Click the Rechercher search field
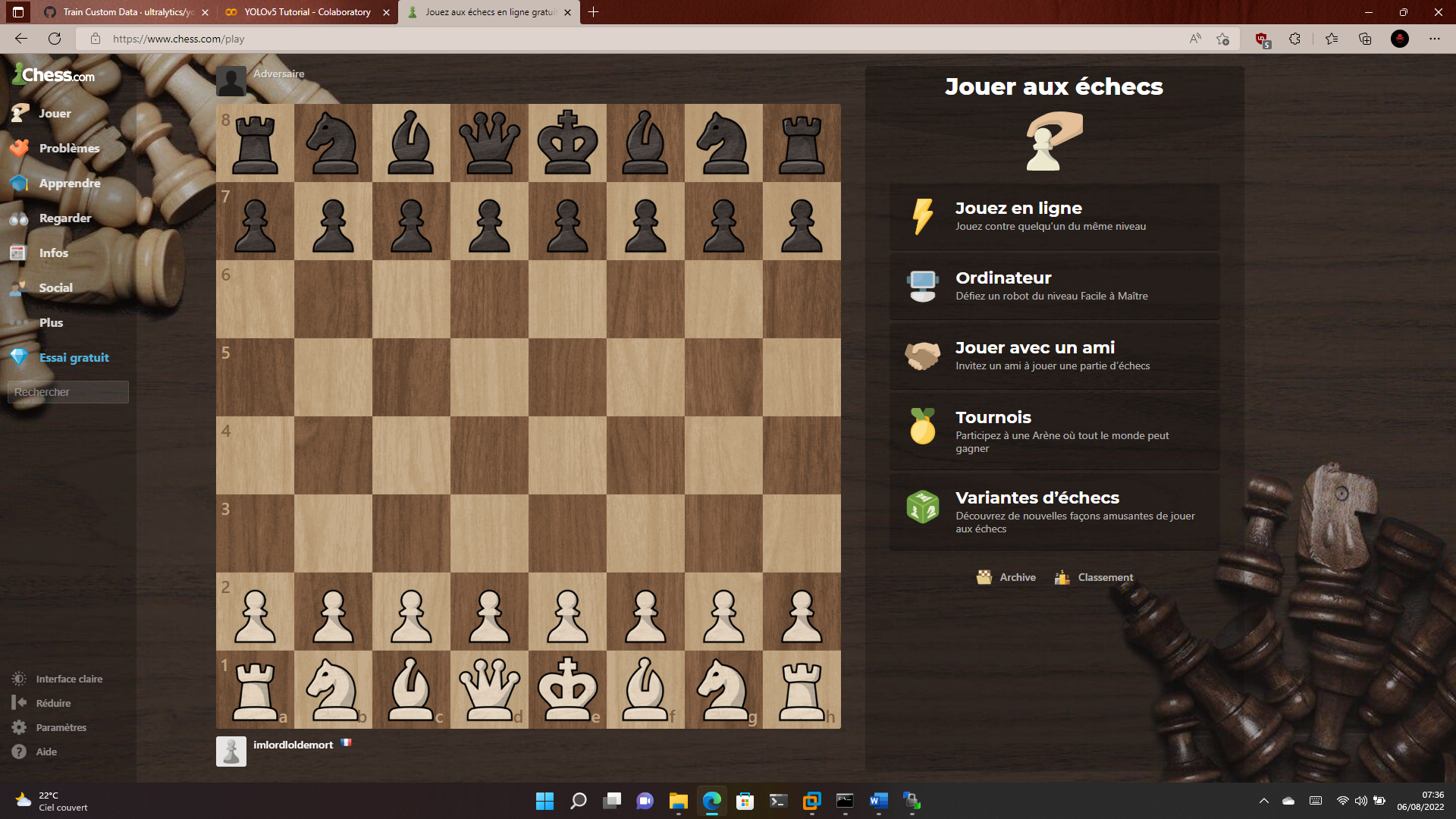The width and height of the screenshot is (1456, 819). (x=67, y=392)
